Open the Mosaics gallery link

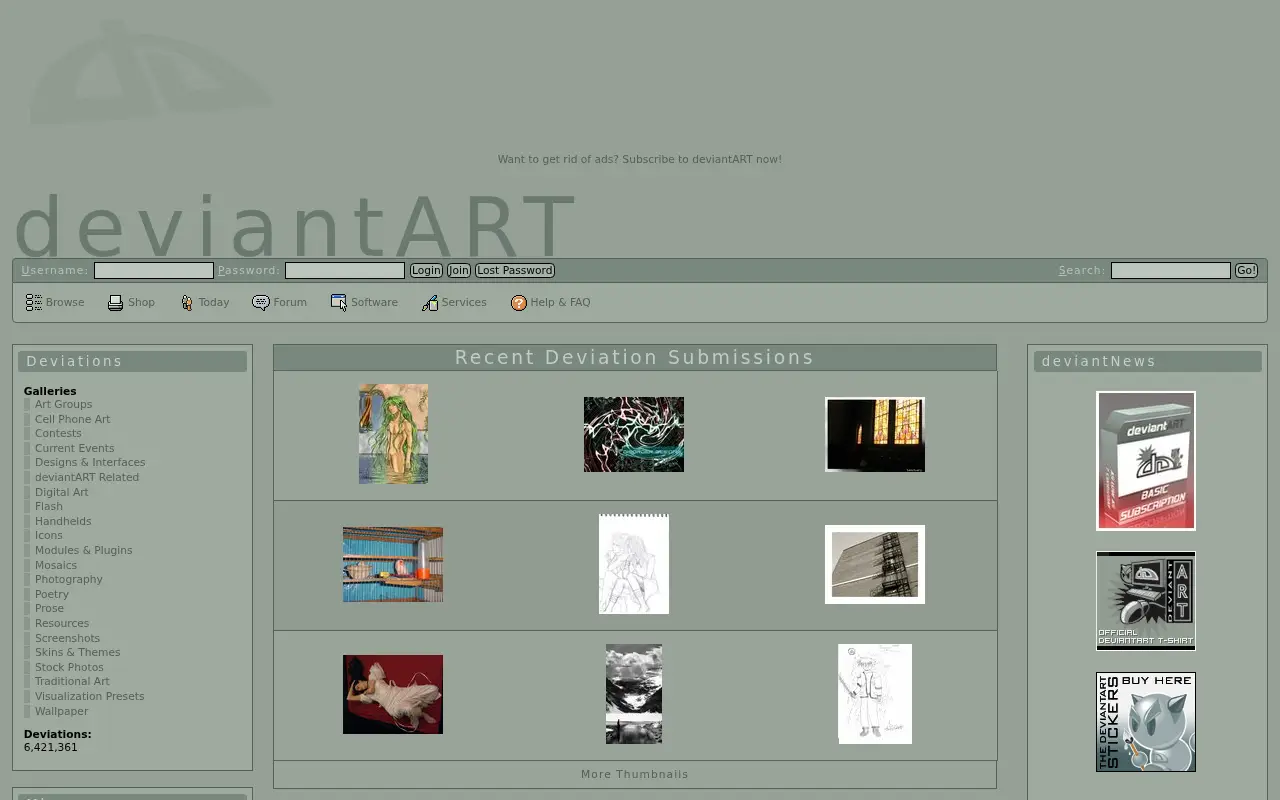pos(56,565)
